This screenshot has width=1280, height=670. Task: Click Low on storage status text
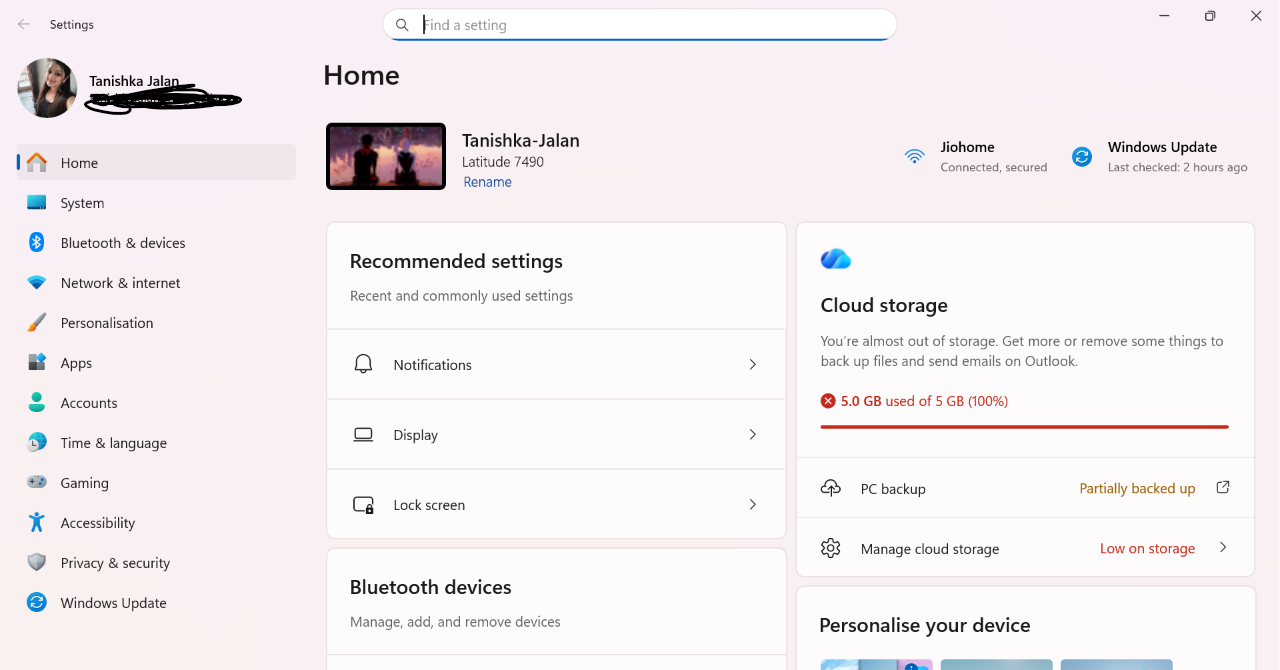click(1147, 549)
